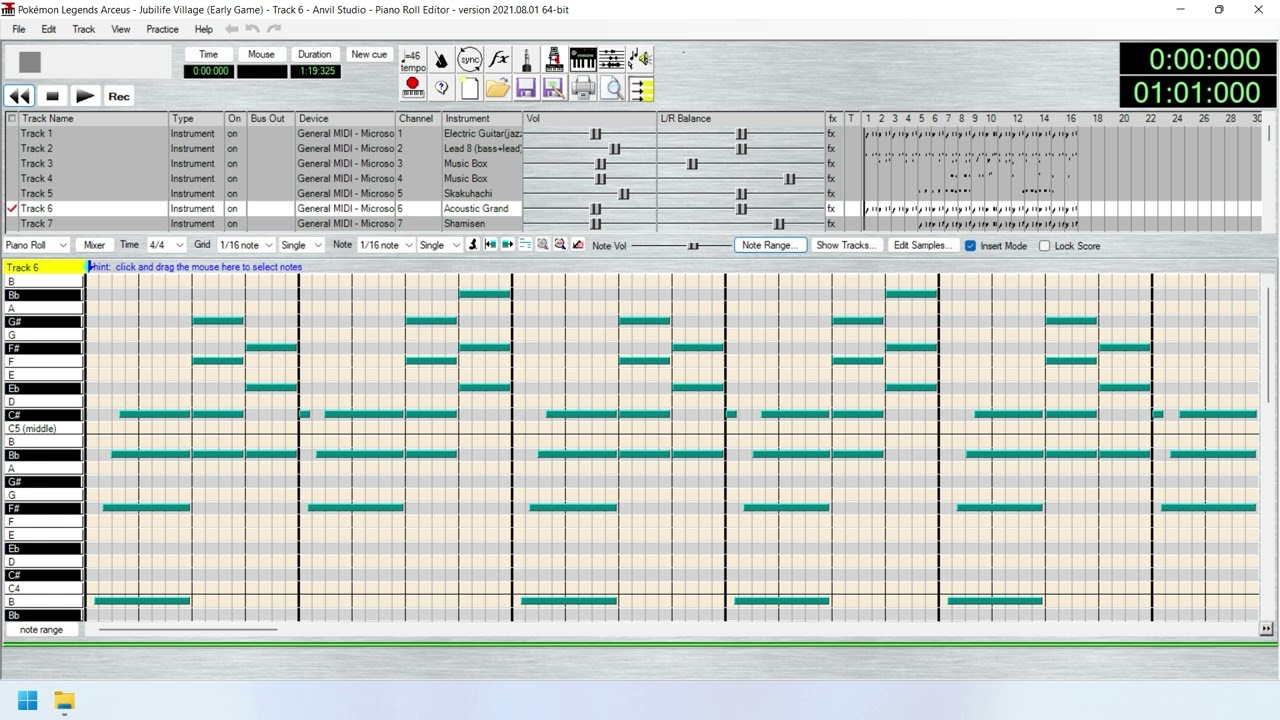The width and height of the screenshot is (1280, 720).
Task: Open the Help menu
Action: pos(204,29)
